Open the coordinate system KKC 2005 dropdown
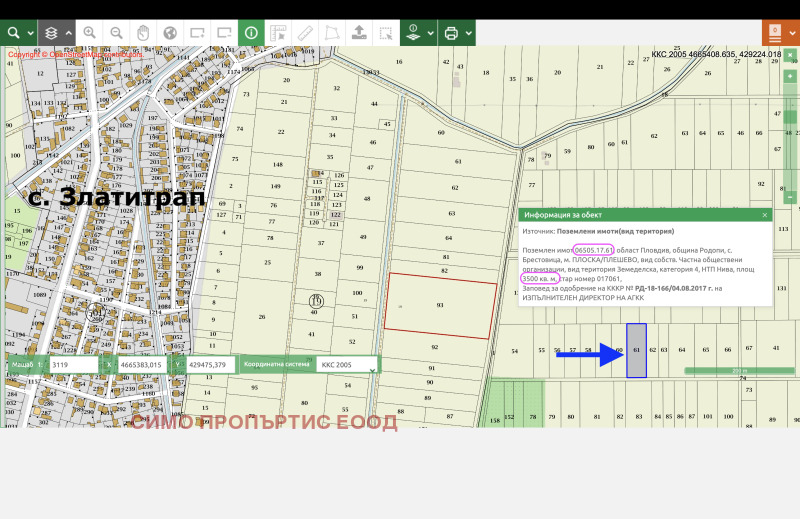The height and width of the screenshot is (519, 800). coord(348,365)
